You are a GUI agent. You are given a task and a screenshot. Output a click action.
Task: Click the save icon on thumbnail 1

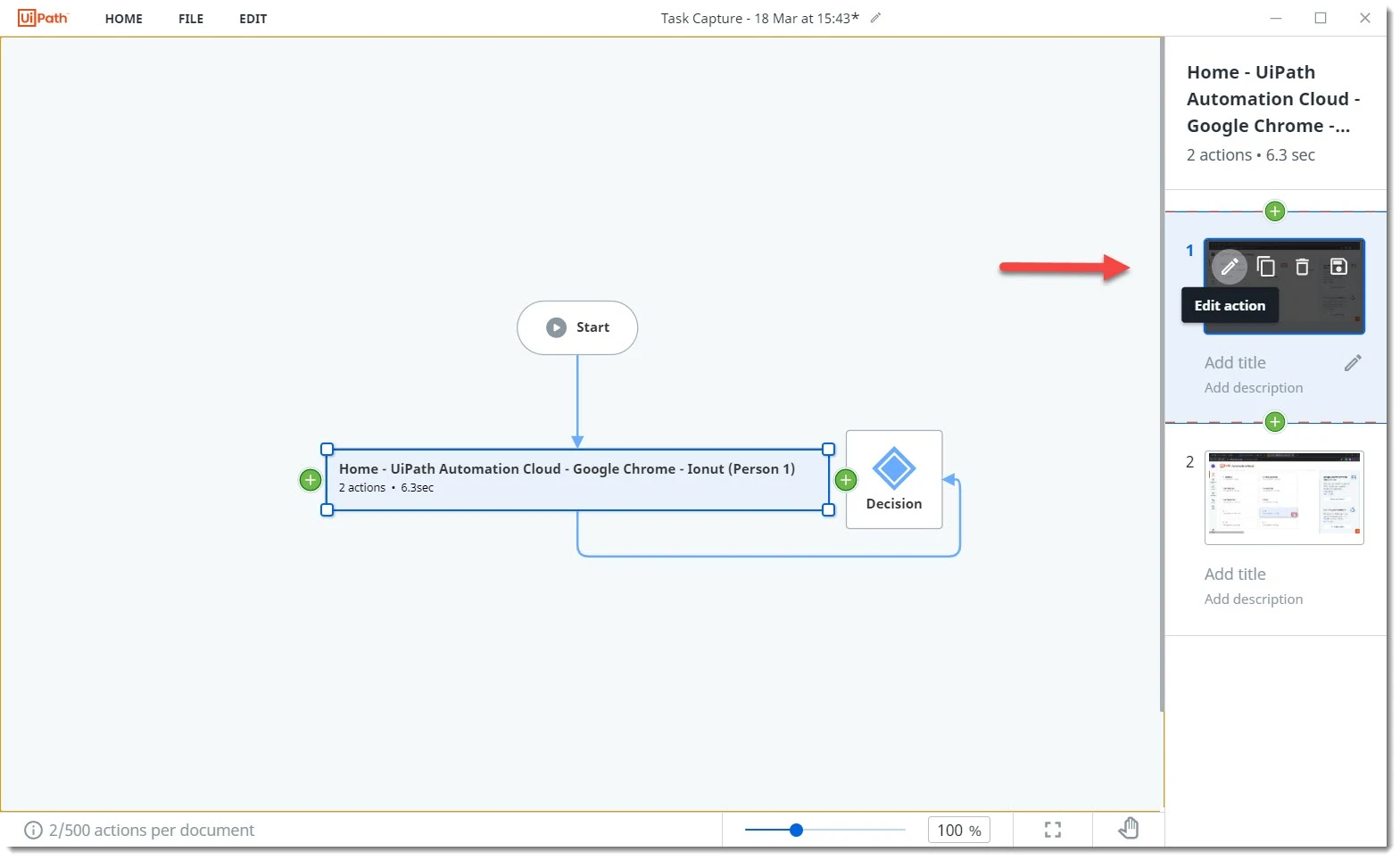(x=1338, y=267)
